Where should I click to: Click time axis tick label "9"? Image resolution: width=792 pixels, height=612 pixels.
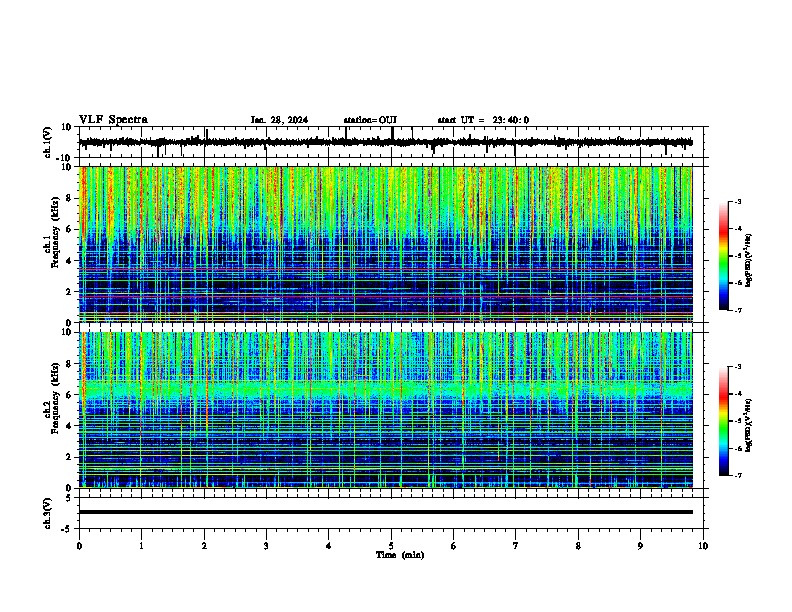(640, 545)
